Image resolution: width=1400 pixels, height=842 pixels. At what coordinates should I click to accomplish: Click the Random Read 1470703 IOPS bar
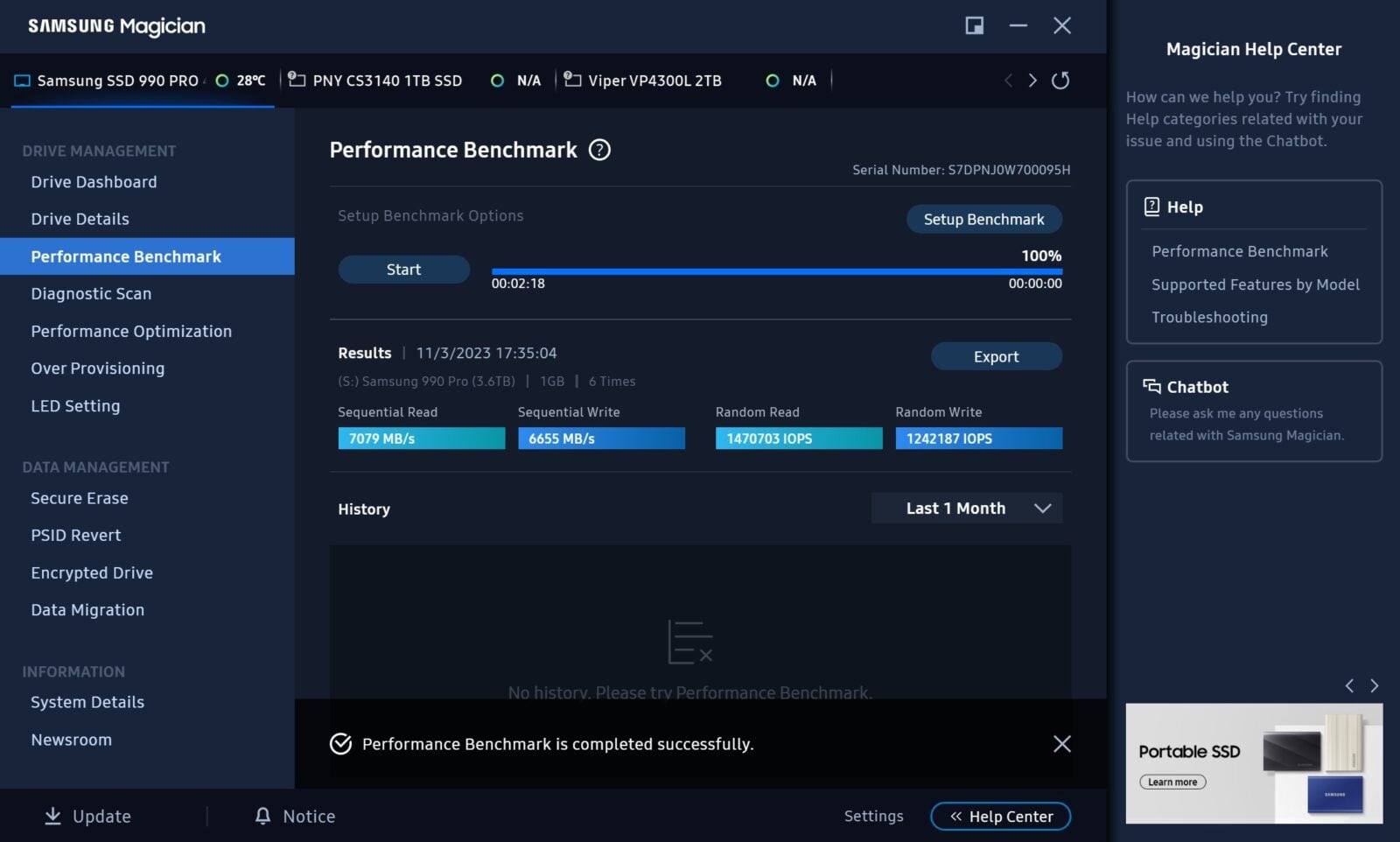(799, 439)
